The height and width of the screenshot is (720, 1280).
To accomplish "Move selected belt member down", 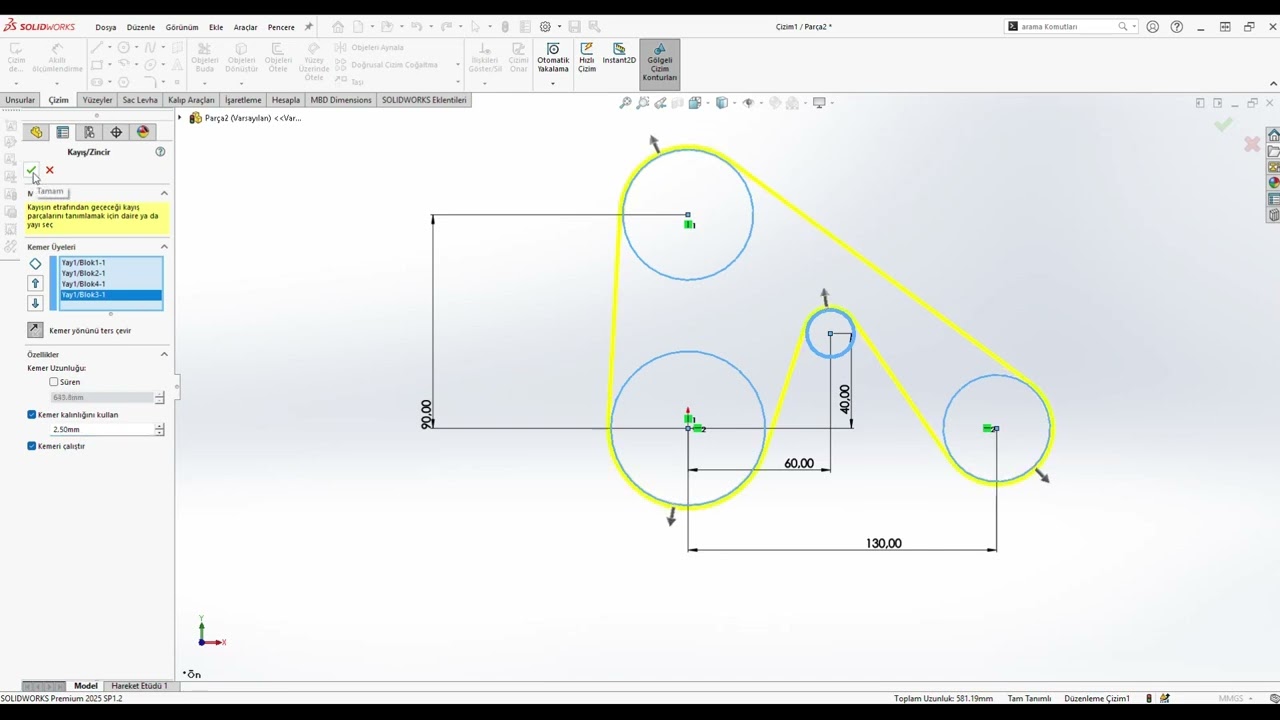I will tap(35, 303).
